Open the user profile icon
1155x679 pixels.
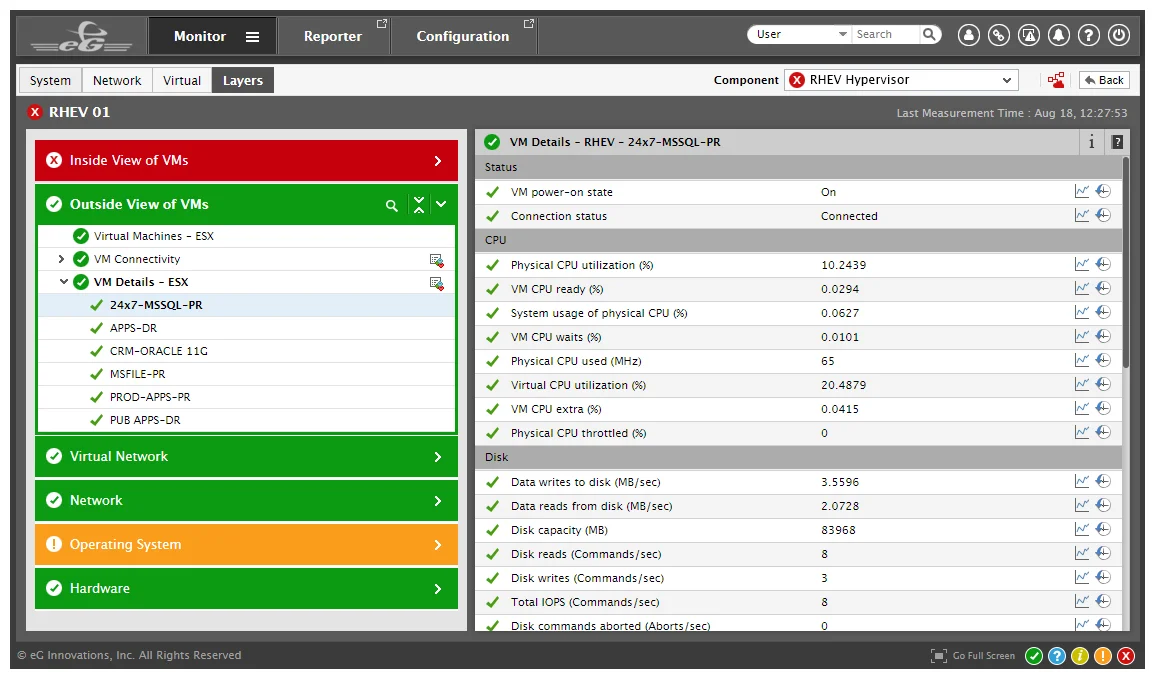tap(969, 35)
